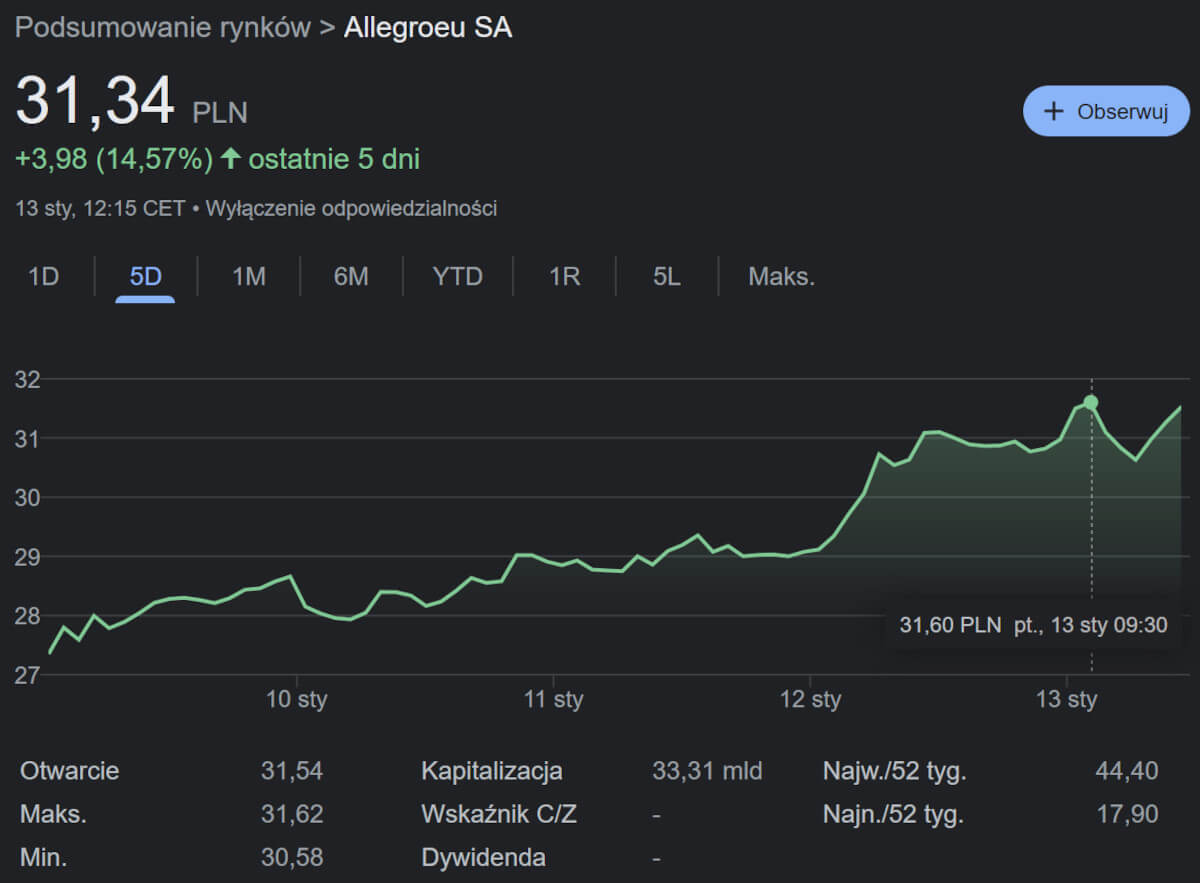This screenshot has width=1200, height=883.
Task: Click the Kapitalizacja value 33,31 mld
Action: (x=707, y=771)
